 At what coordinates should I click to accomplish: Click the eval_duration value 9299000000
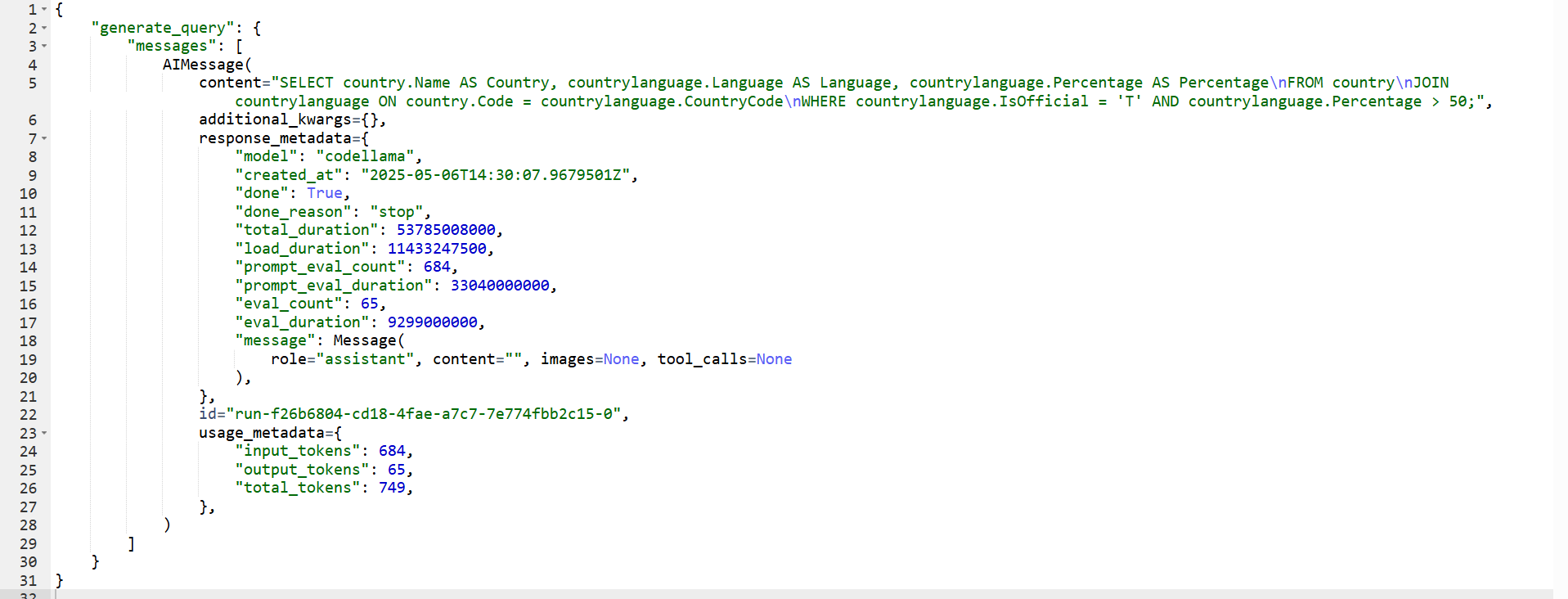pos(433,322)
